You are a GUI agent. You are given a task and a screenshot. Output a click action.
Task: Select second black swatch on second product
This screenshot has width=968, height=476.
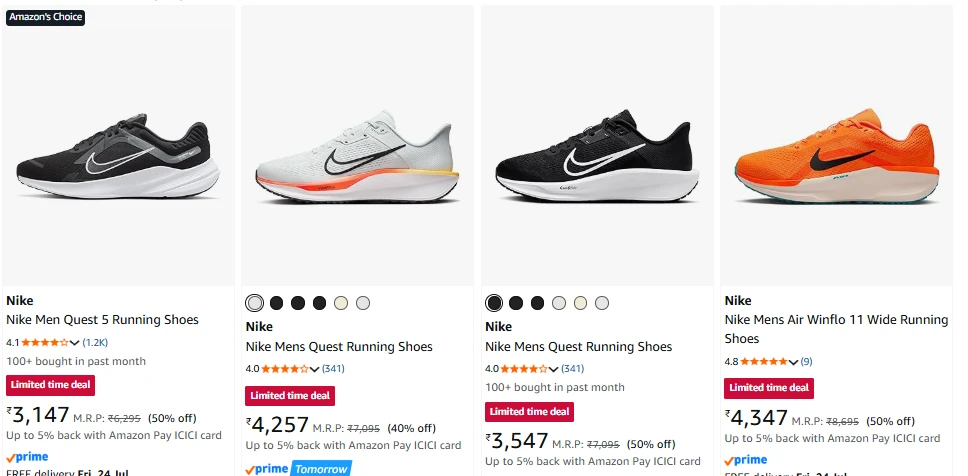coord(298,303)
